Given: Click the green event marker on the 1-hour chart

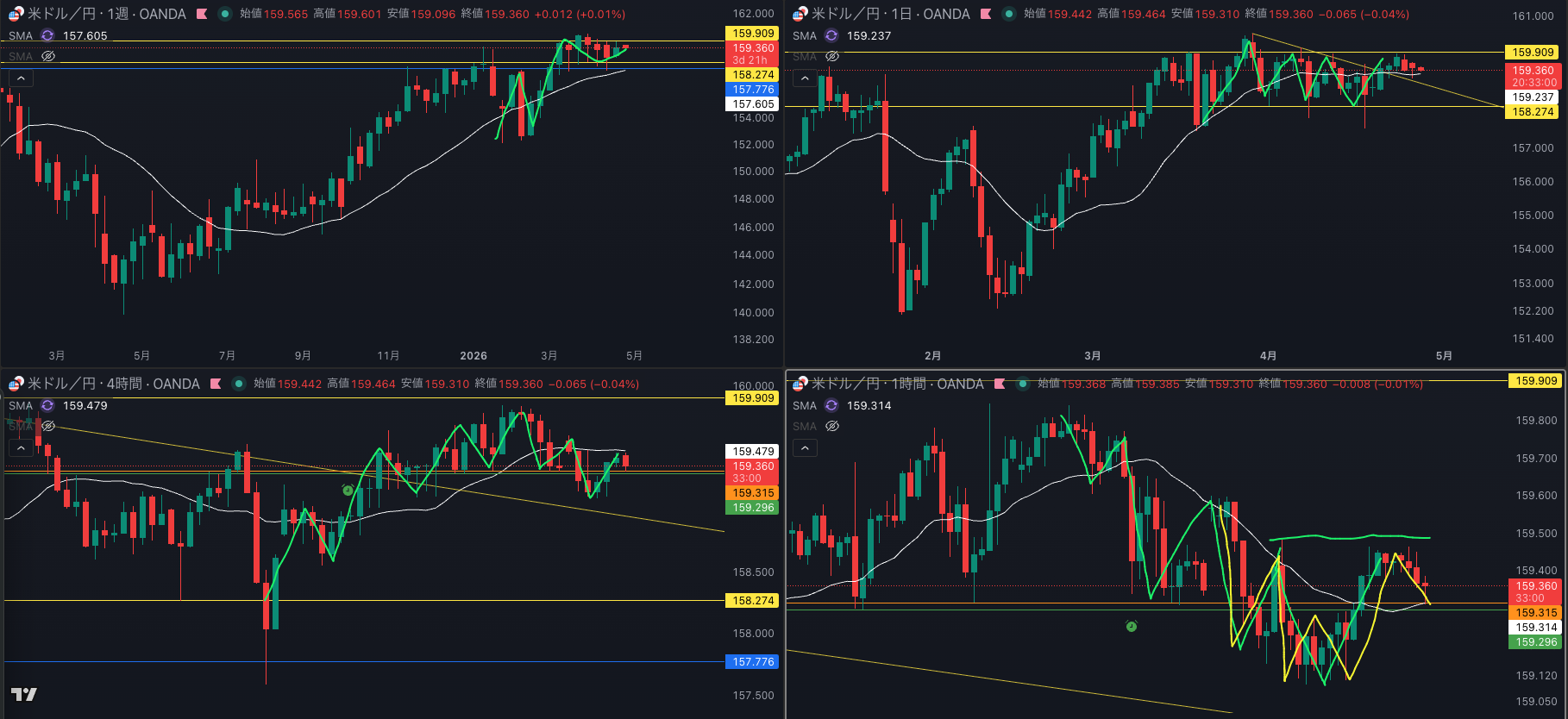Looking at the screenshot, I should pyautogui.click(x=1132, y=626).
